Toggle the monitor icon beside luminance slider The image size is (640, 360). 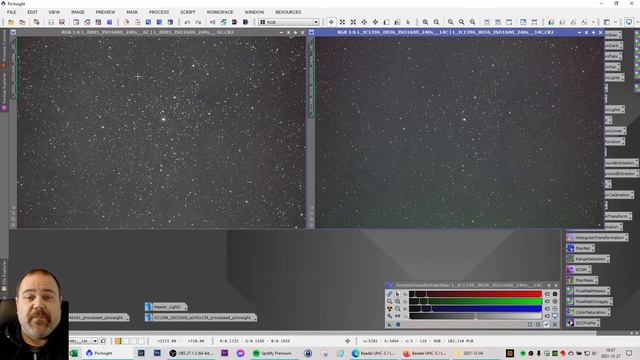pyautogui.click(x=555, y=316)
